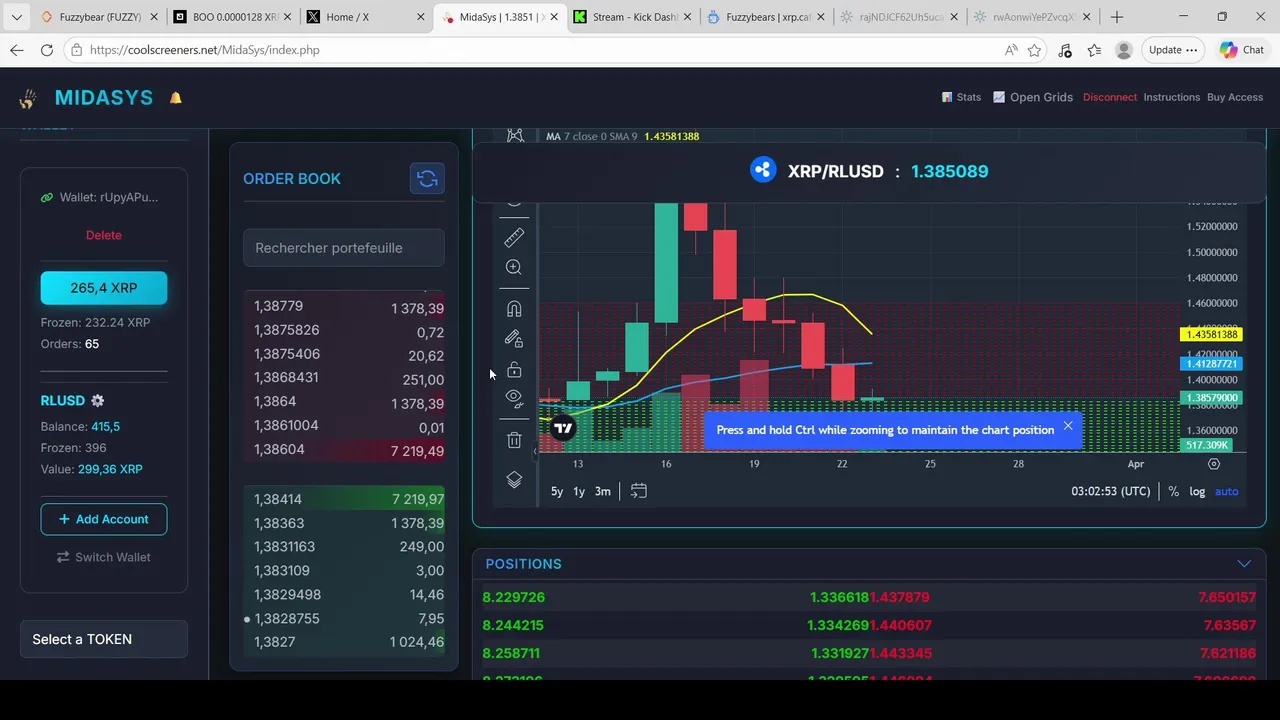Select the Measure ruler tool
The image size is (1280, 720).
(514, 237)
